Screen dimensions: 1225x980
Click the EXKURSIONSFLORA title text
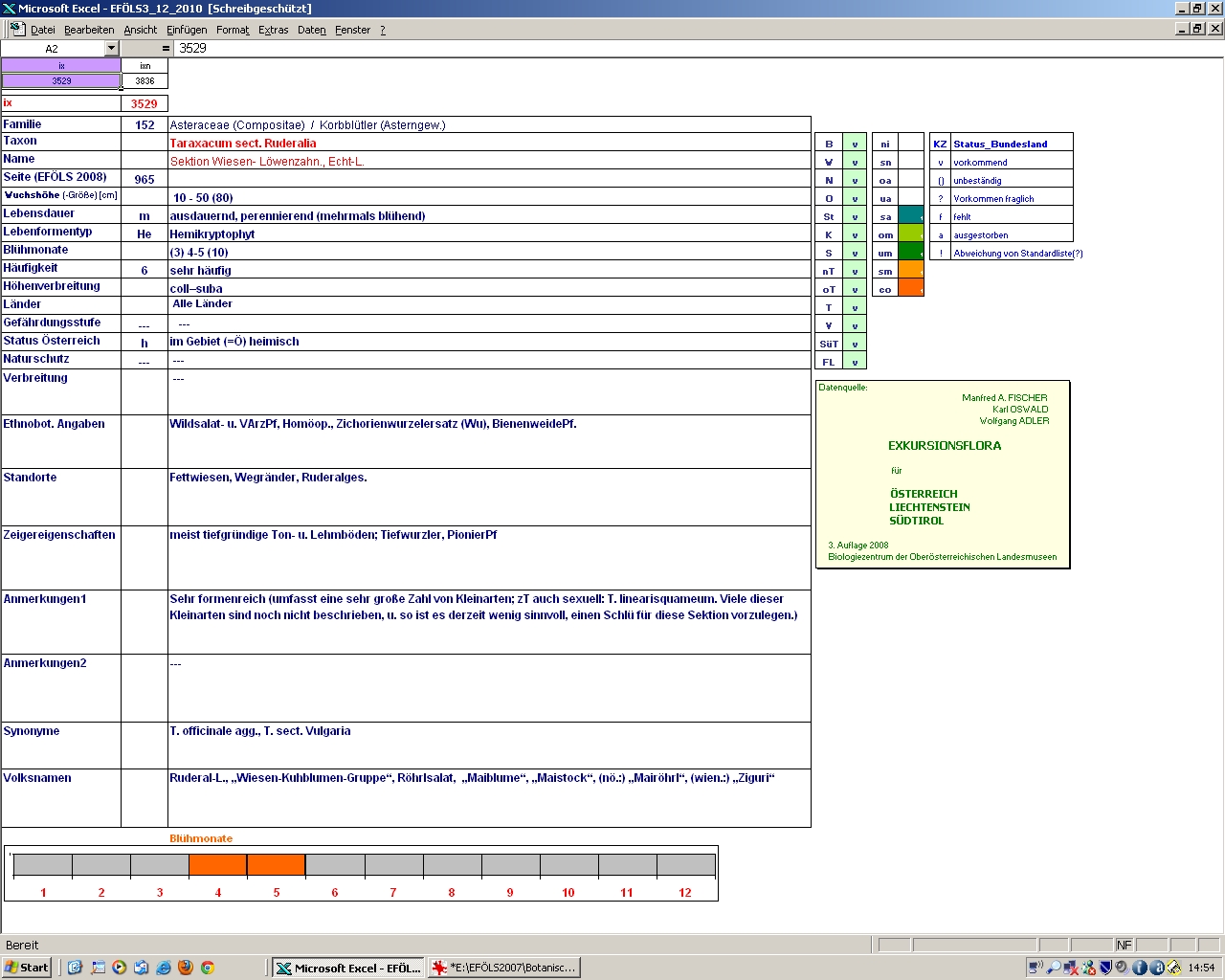tap(945, 446)
